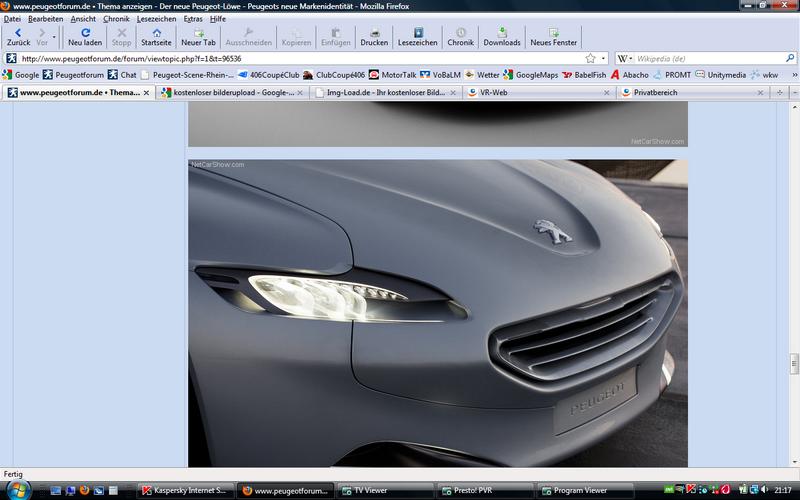The width and height of the screenshot is (800, 500).
Task: Click the Wikipedia (de) search field
Action: [x=709, y=59]
